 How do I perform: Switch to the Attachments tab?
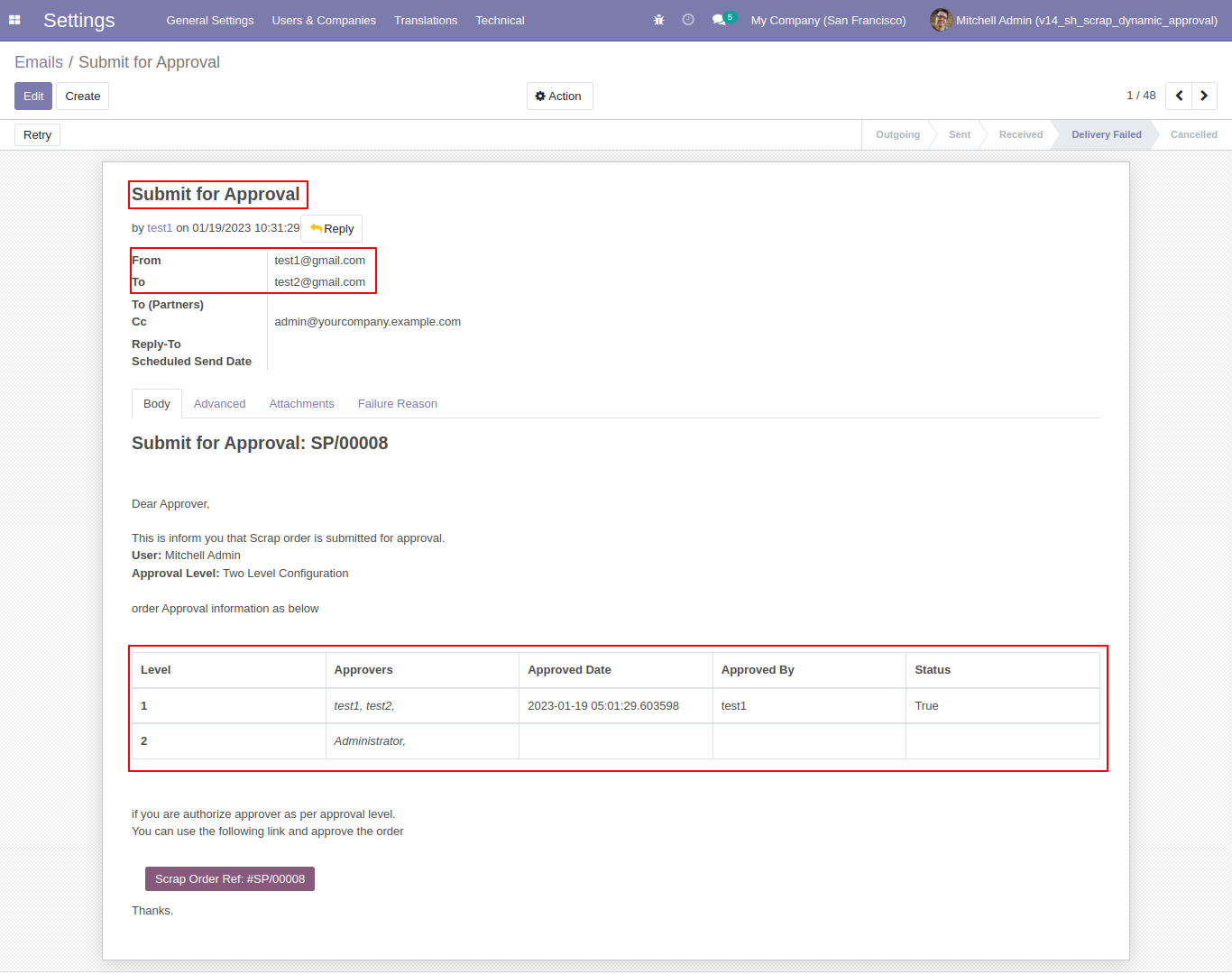301,404
